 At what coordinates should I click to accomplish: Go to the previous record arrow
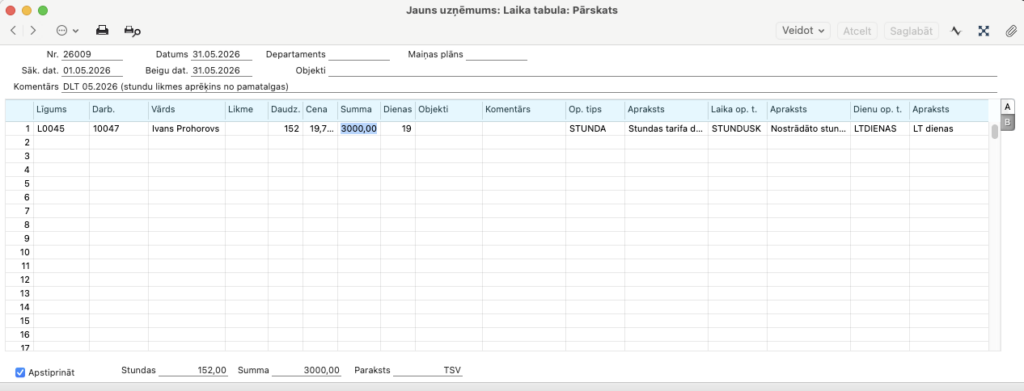pyautogui.click(x=13, y=31)
